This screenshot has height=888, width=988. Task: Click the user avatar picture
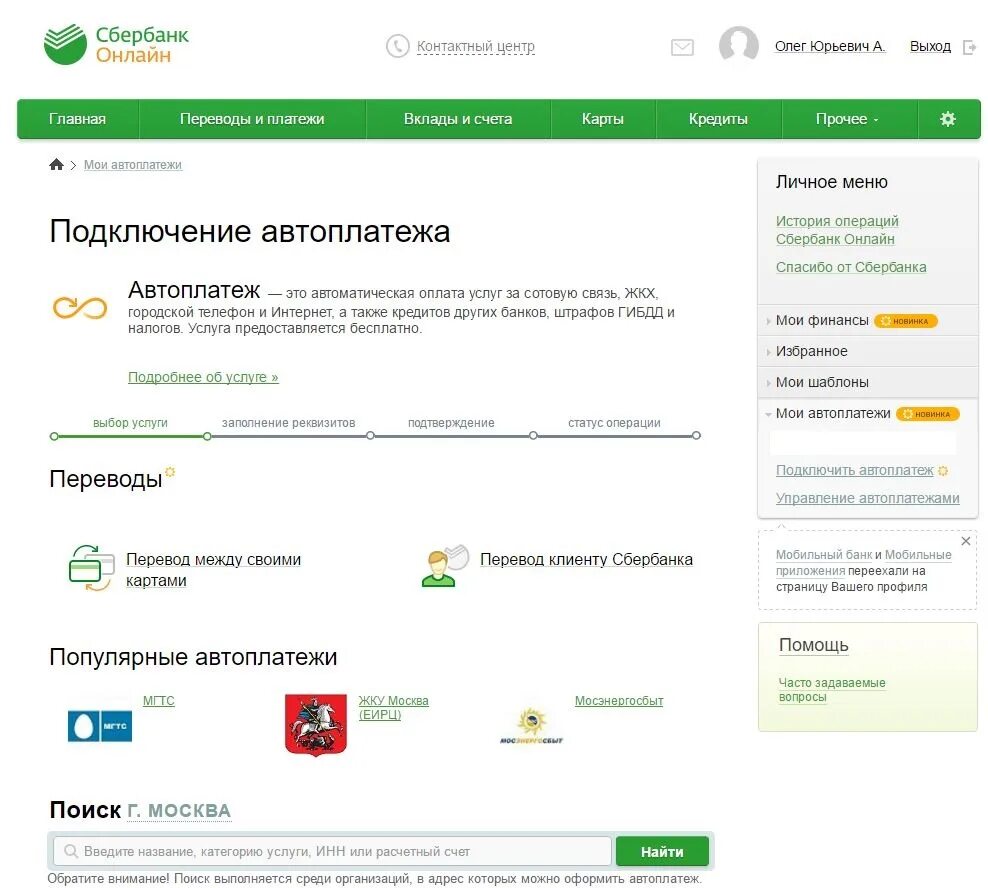tap(738, 44)
